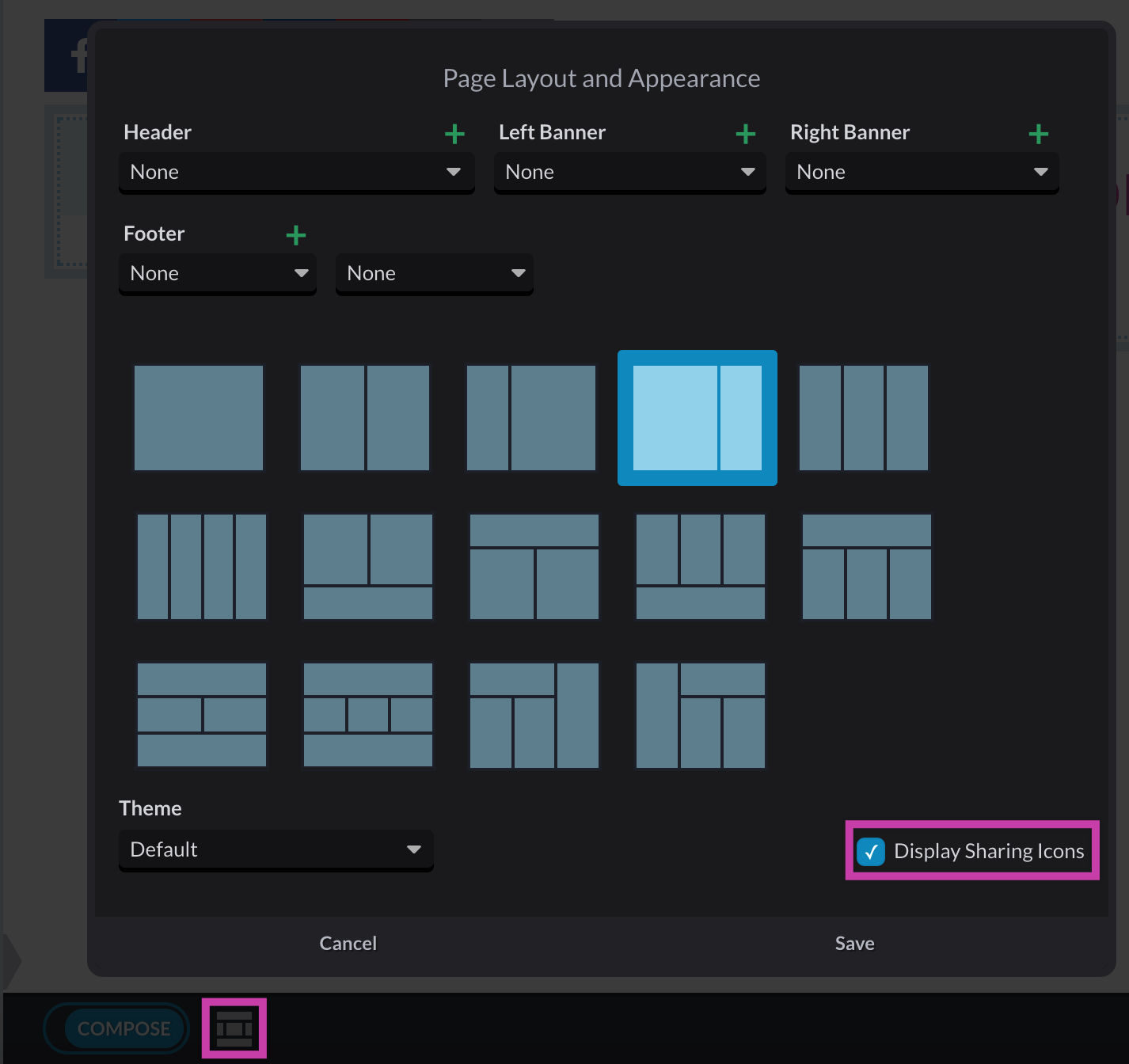Viewport: 1129px width, 1064px height.
Task: Add a new Right Banner with plus icon
Action: [1039, 134]
